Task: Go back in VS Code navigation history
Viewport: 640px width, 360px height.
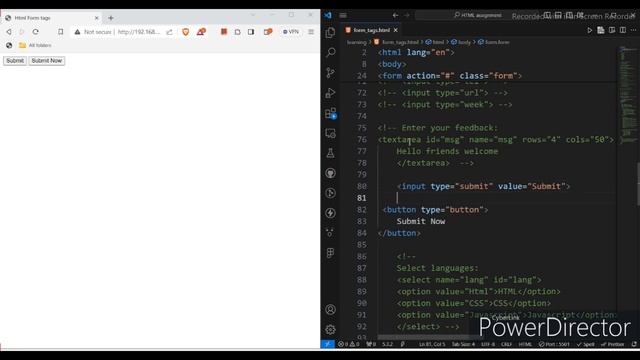Action: (395, 16)
